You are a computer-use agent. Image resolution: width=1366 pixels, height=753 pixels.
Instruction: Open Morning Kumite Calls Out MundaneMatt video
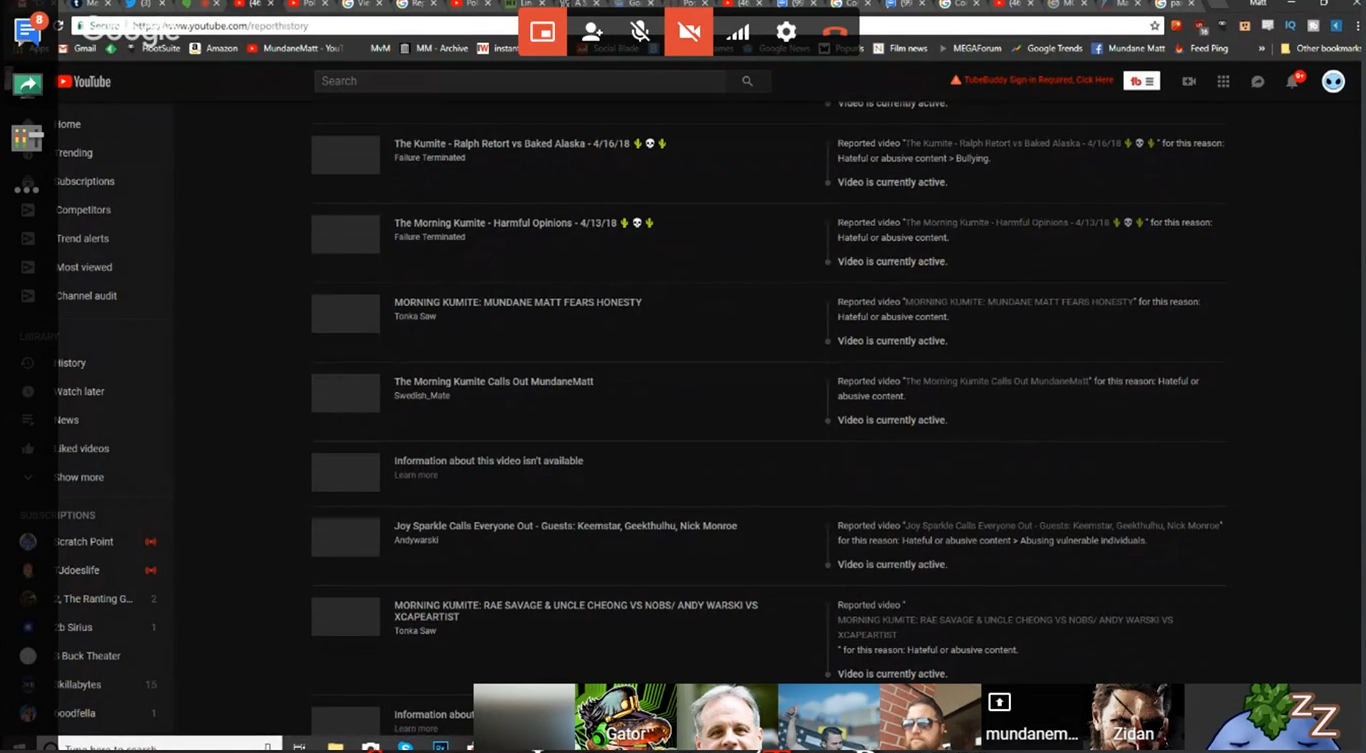pos(494,381)
